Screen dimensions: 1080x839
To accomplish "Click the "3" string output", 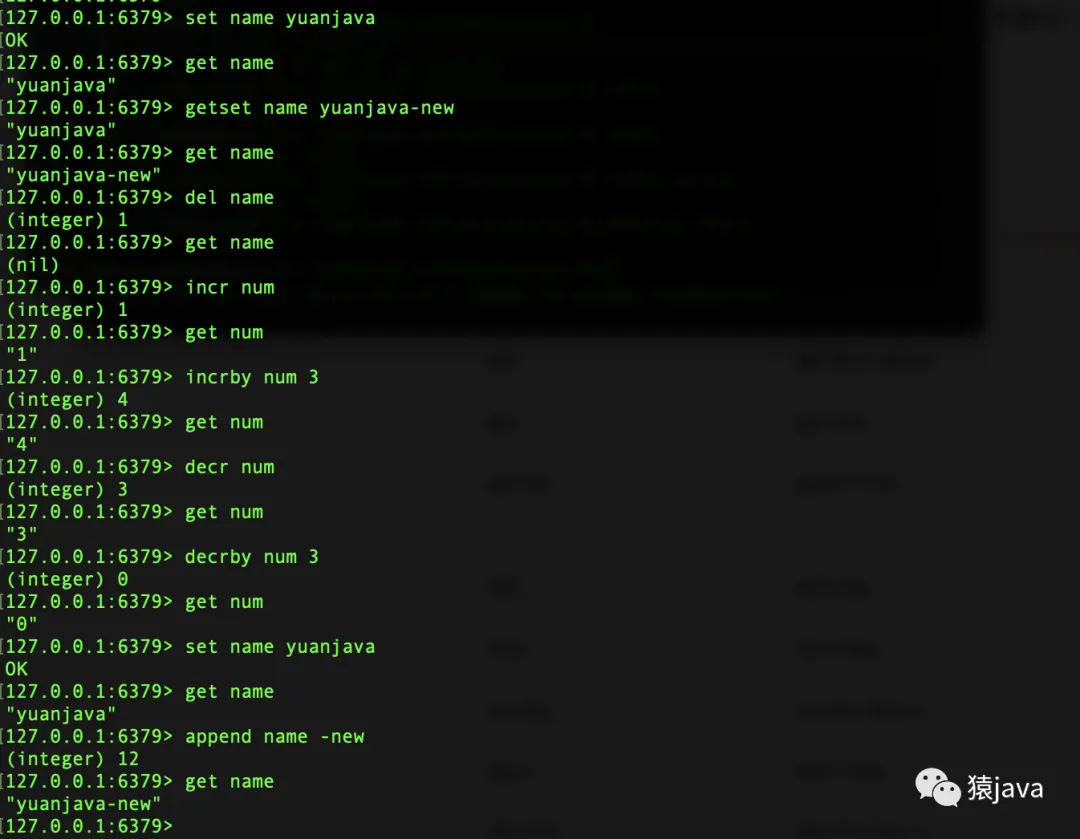I will click(21, 535).
